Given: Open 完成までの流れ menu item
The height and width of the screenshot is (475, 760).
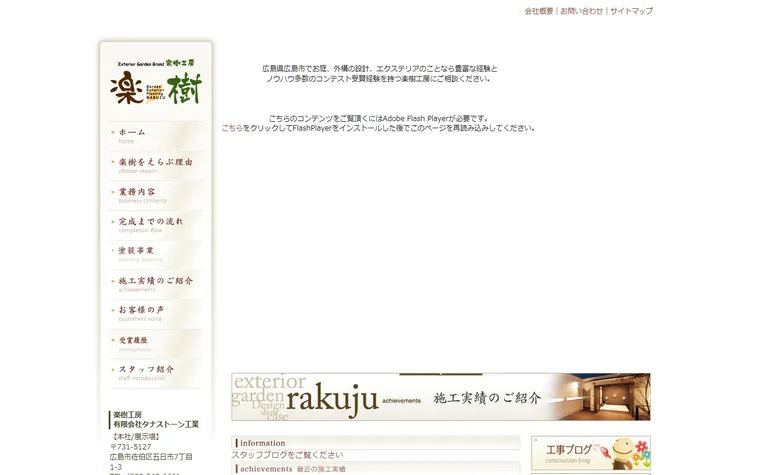Looking at the screenshot, I should pos(156,225).
